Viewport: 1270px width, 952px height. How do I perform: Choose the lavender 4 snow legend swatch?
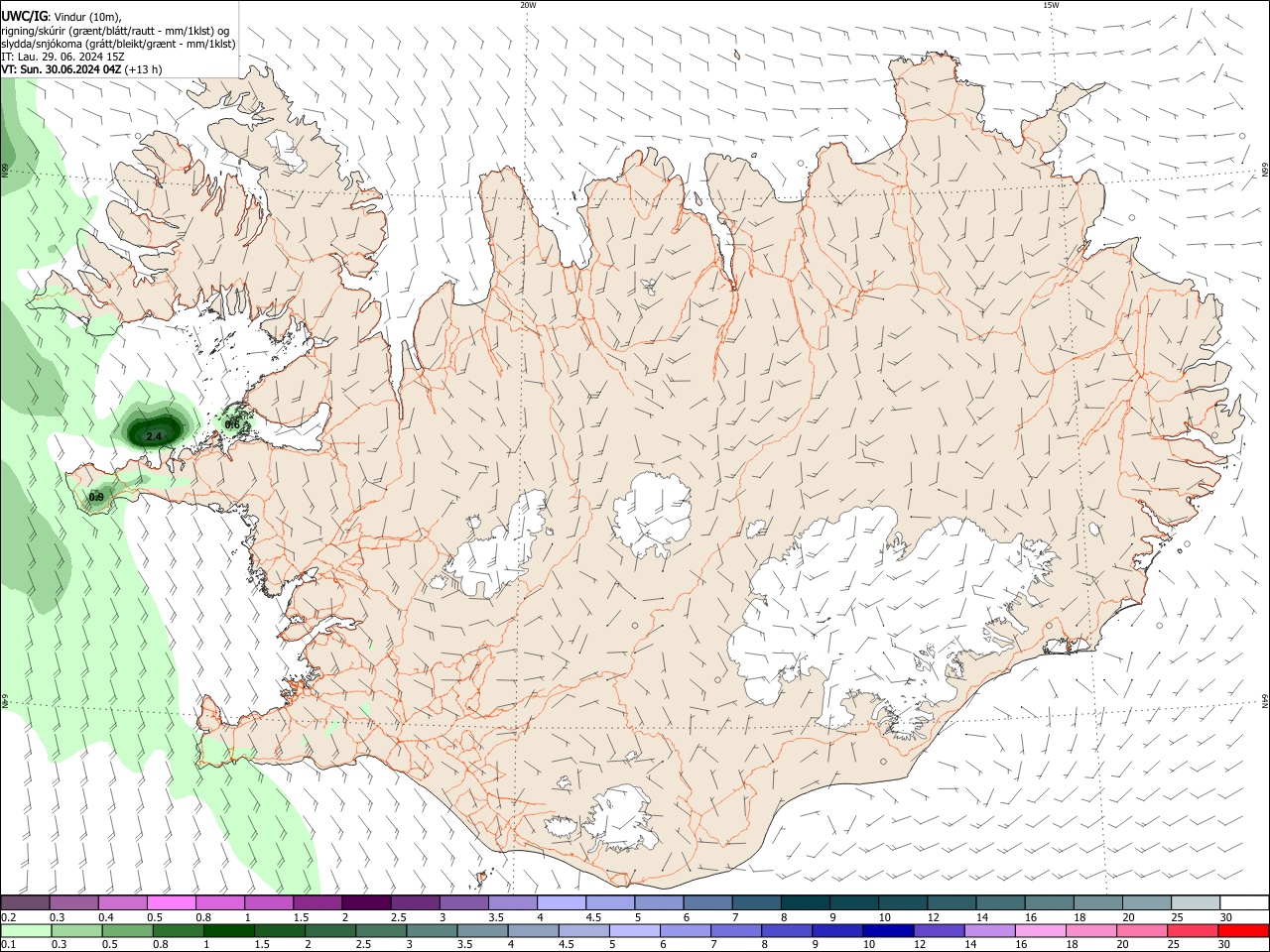562,903
